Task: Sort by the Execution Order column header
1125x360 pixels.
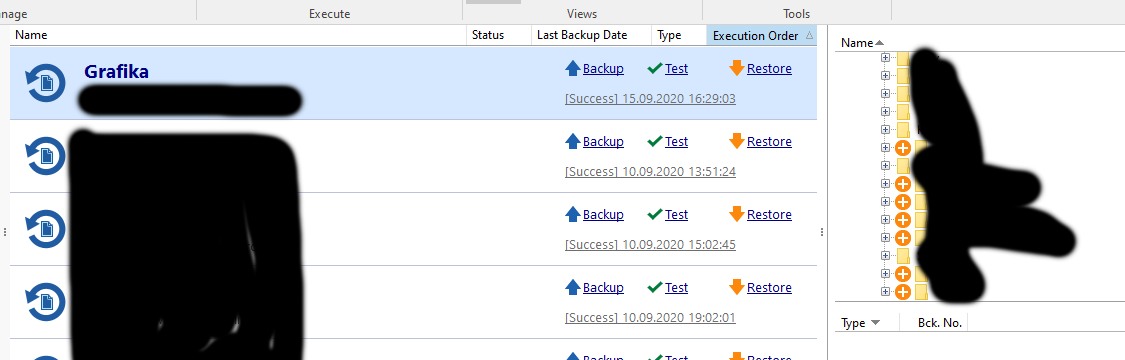Action: coord(762,35)
